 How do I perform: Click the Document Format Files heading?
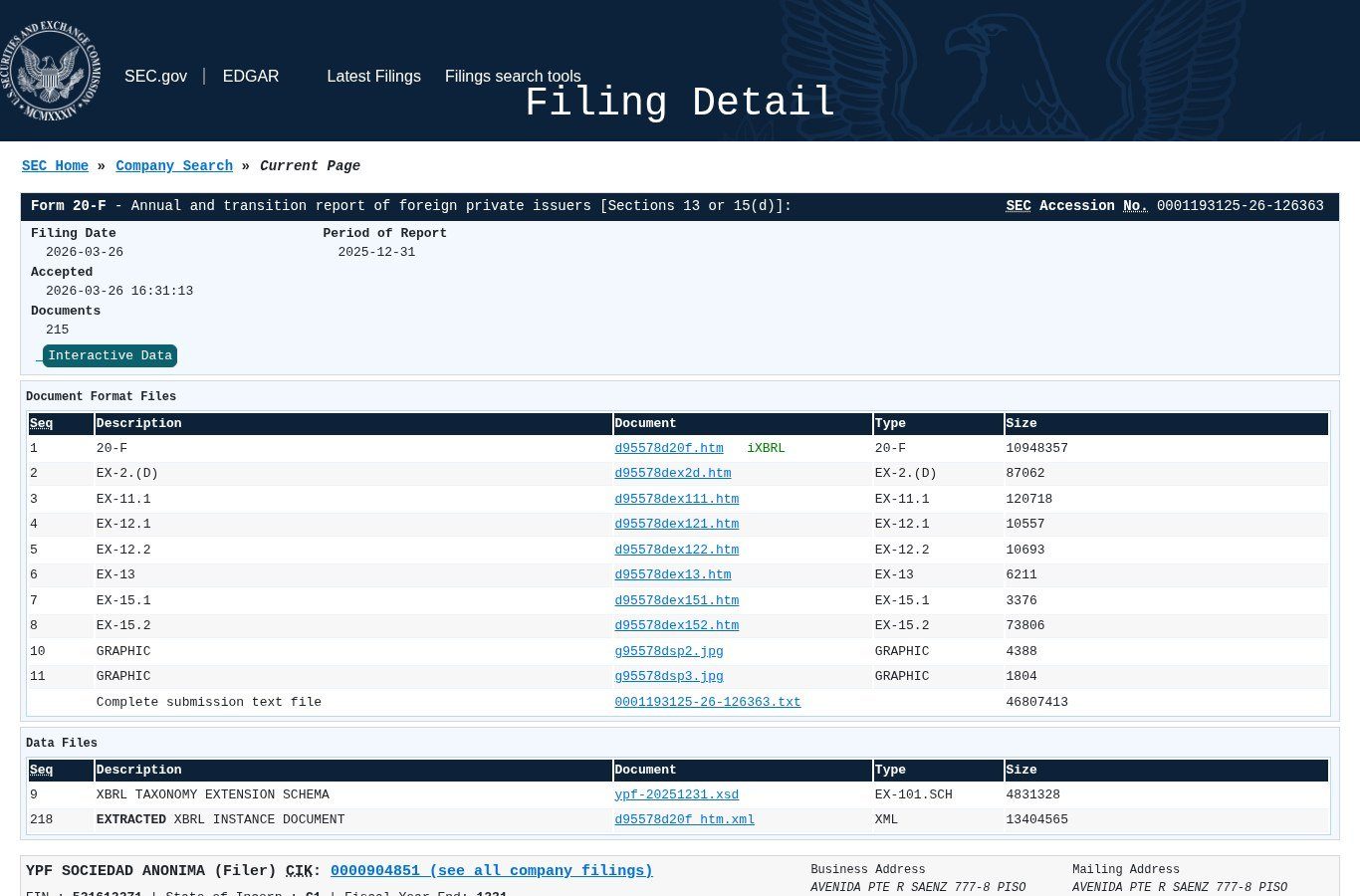[101, 396]
